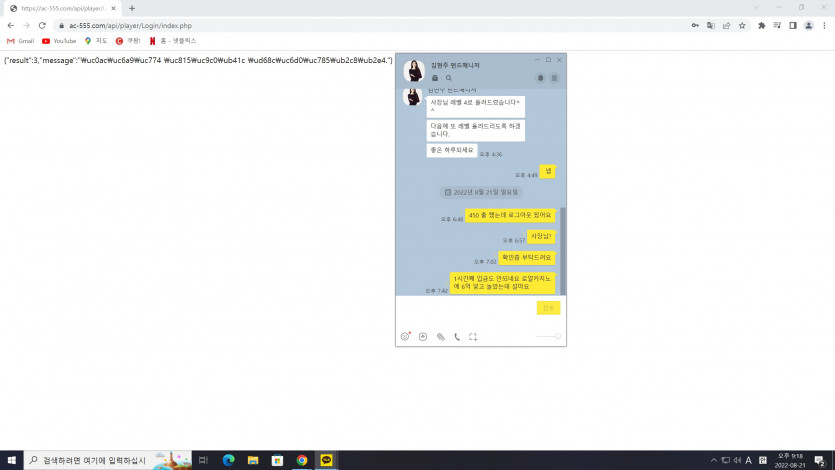
Task: Select the '넵' message bubble
Action: [x=547, y=171]
